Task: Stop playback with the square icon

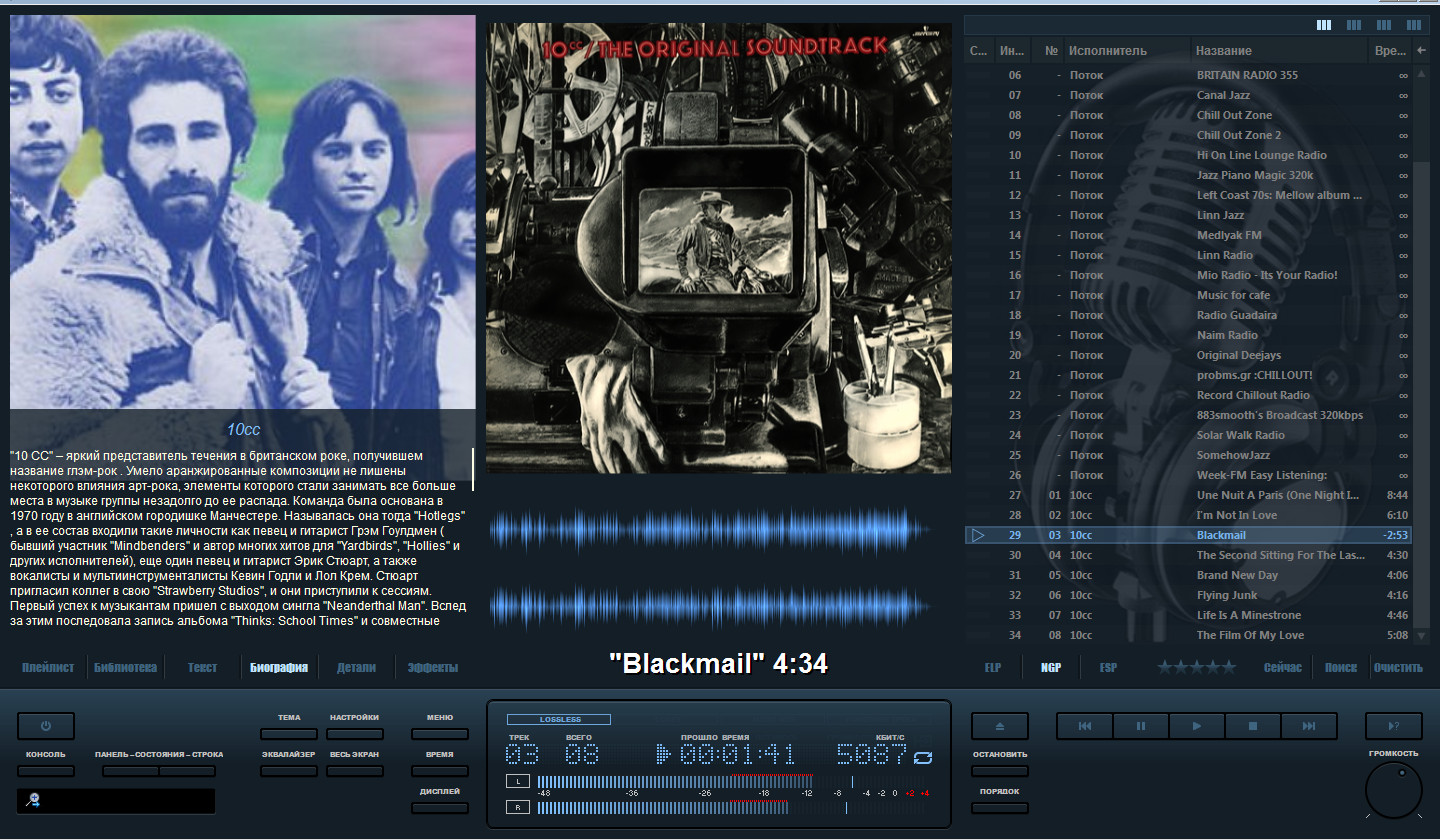Action: (x=1253, y=726)
